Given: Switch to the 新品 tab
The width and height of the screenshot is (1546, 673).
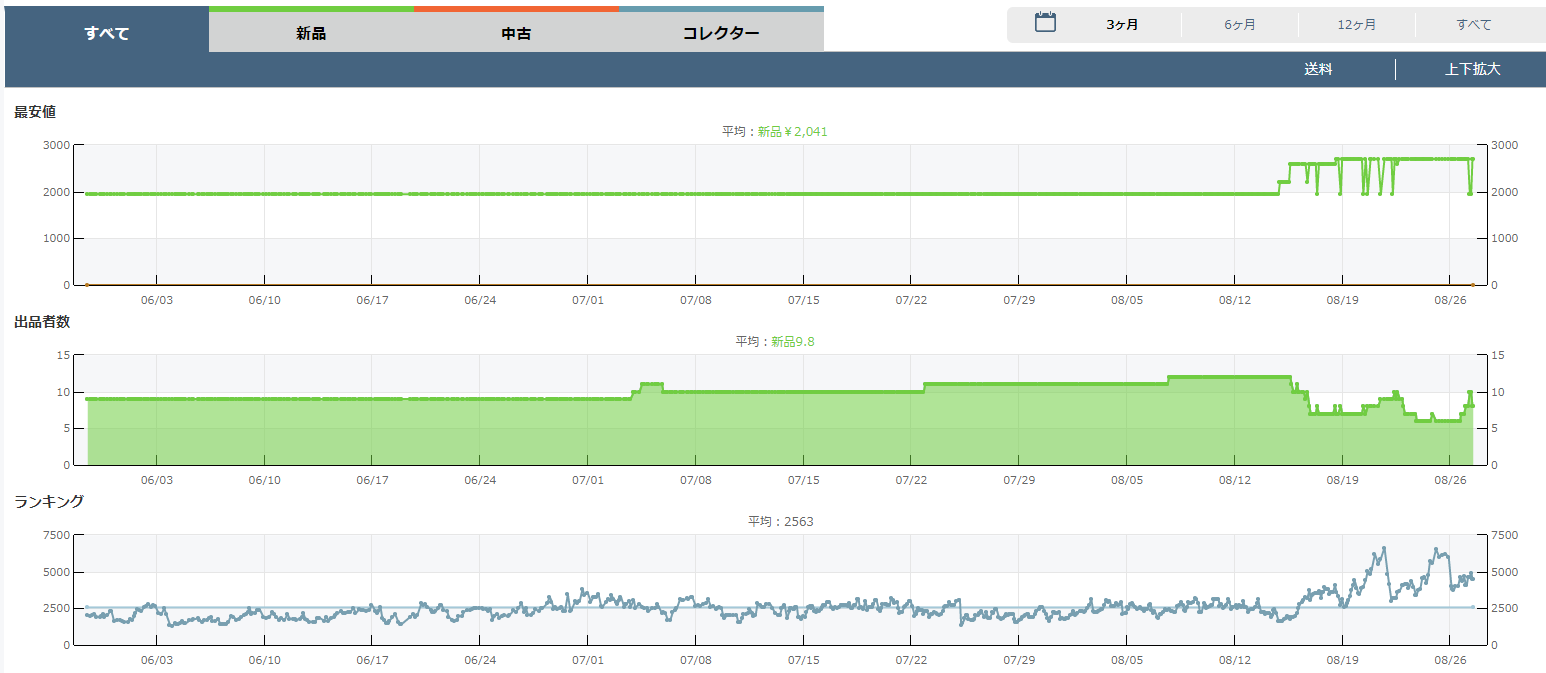Looking at the screenshot, I should coord(311,33).
